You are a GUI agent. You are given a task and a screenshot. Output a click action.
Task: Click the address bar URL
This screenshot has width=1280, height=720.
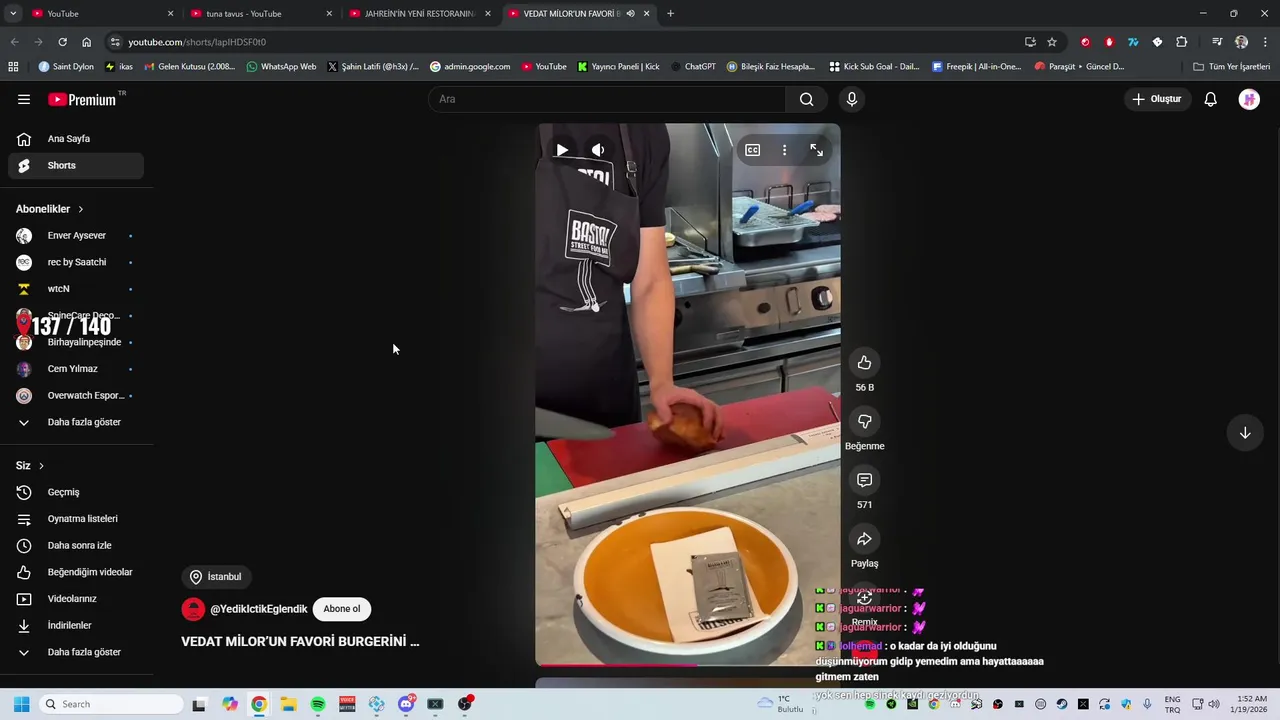[x=197, y=42]
